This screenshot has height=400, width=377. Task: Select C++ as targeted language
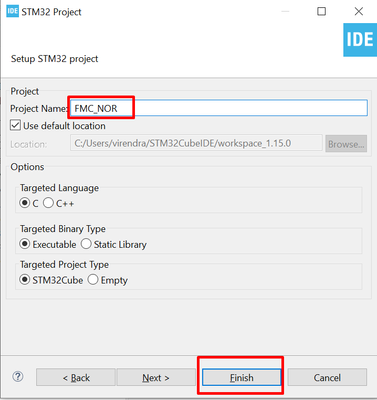pos(48,203)
